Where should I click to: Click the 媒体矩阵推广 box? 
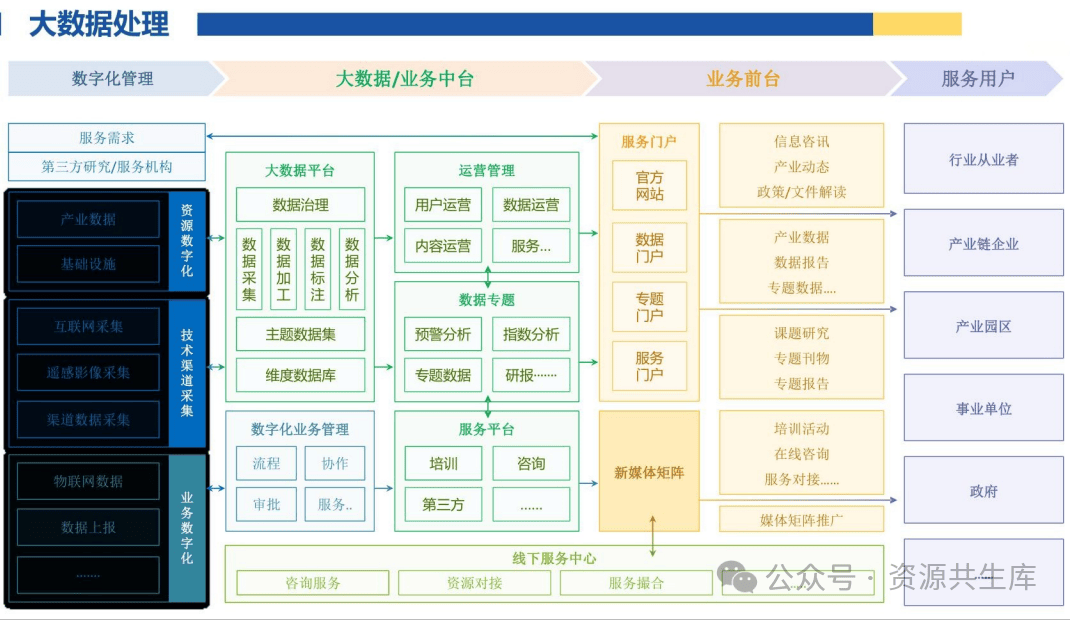coord(802,520)
